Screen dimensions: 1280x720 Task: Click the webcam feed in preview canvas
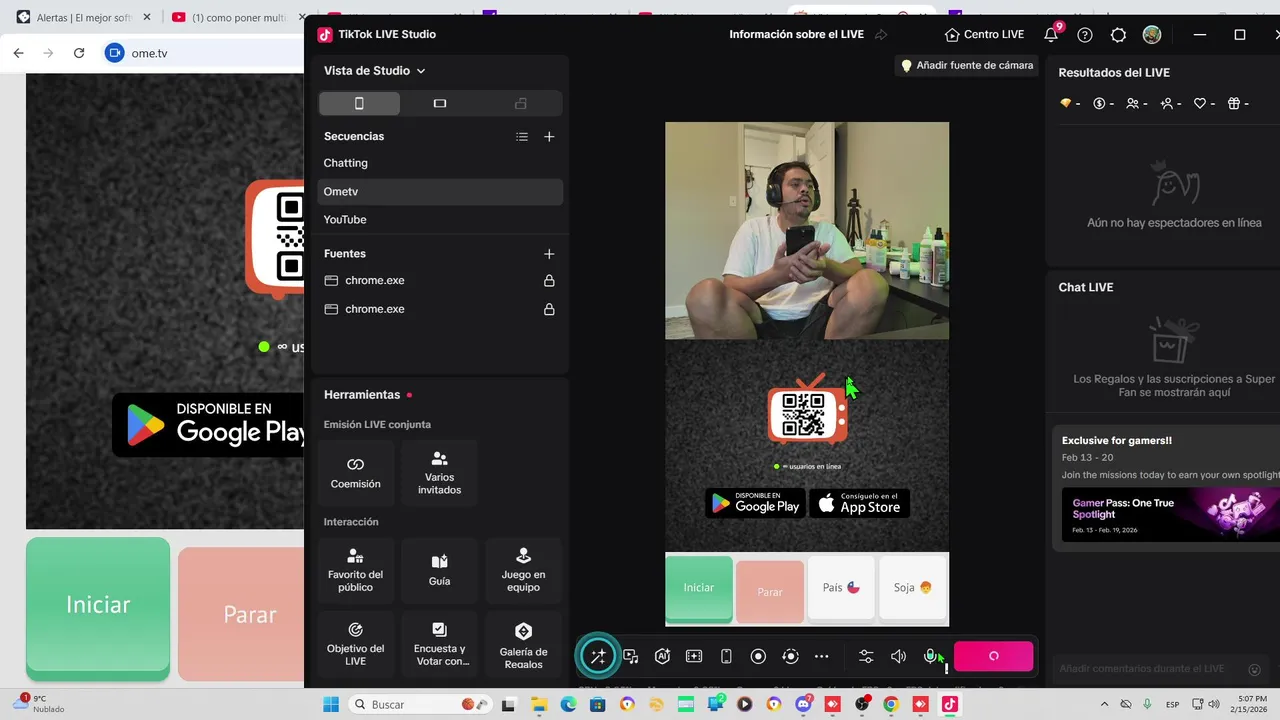pos(807,231)
